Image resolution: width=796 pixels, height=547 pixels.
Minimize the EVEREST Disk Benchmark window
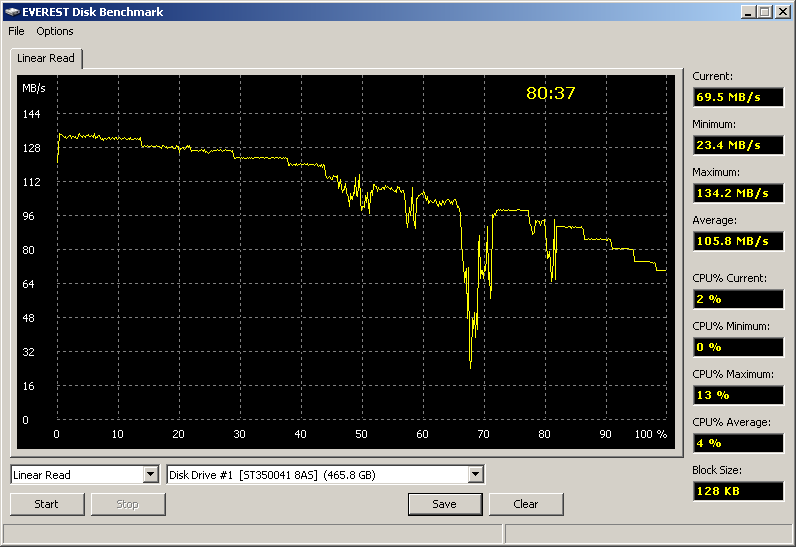tap(748, 12)
